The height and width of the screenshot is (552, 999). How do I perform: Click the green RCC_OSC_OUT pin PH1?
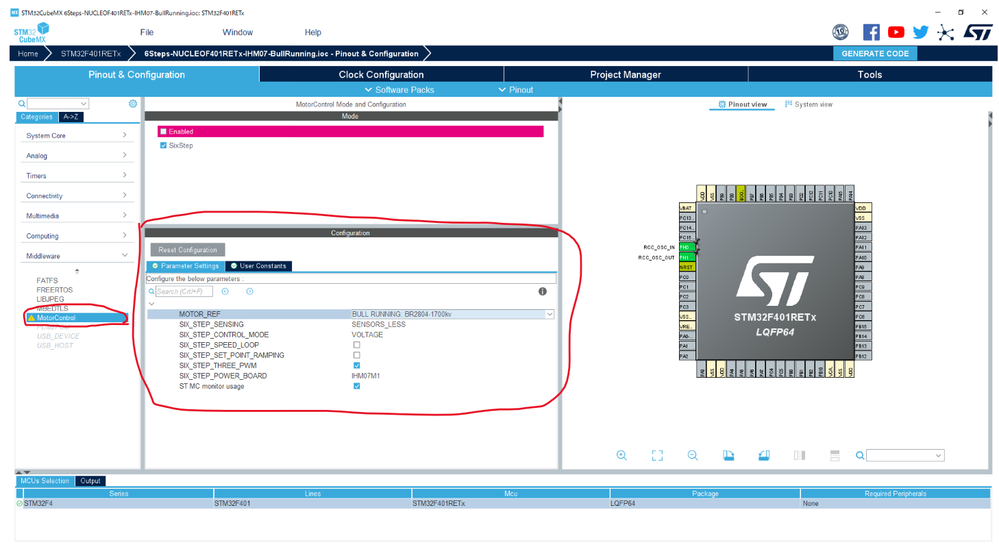click(686, 257)
